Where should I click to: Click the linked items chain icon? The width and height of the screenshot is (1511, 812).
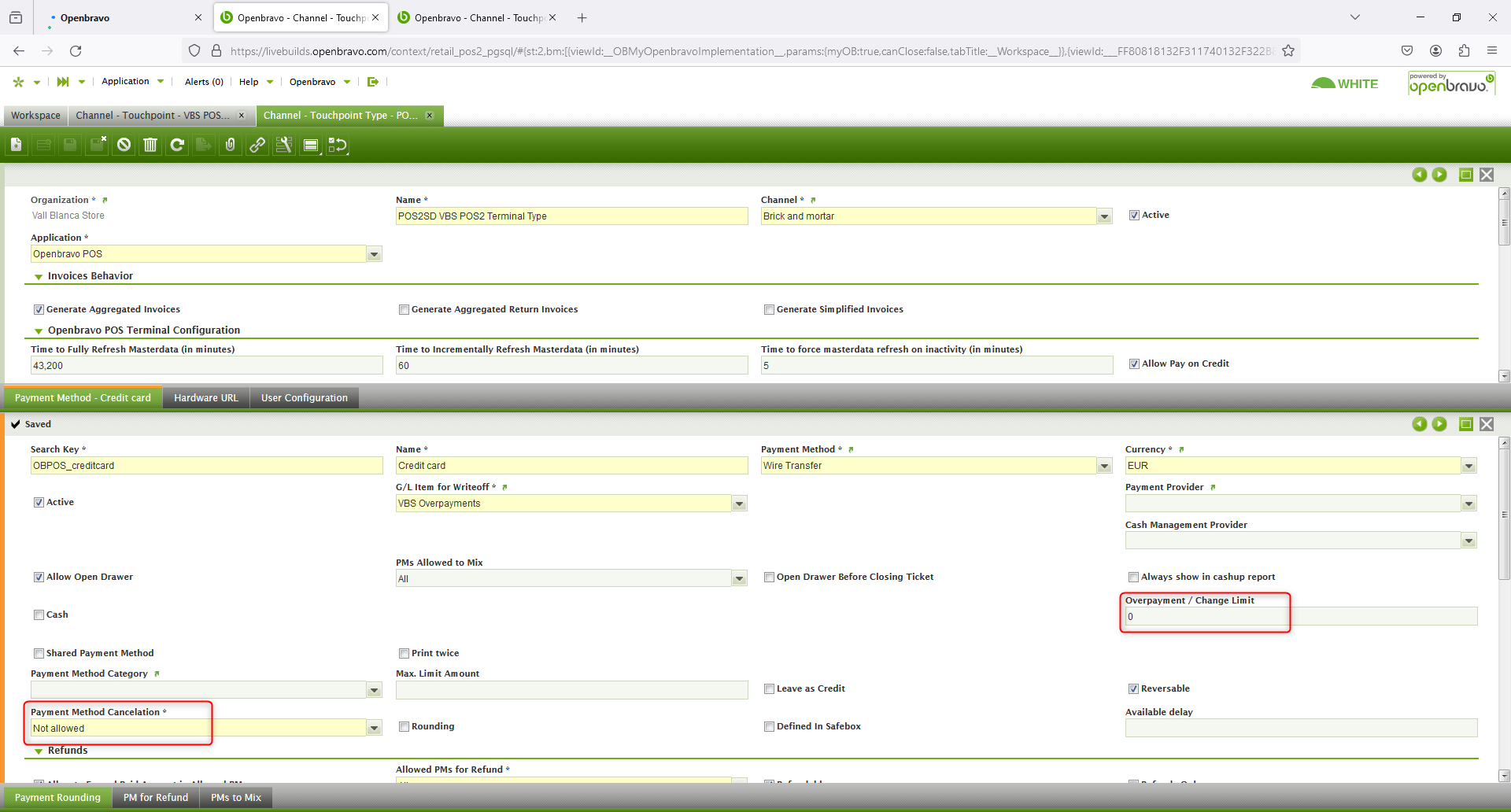[257, 145]
